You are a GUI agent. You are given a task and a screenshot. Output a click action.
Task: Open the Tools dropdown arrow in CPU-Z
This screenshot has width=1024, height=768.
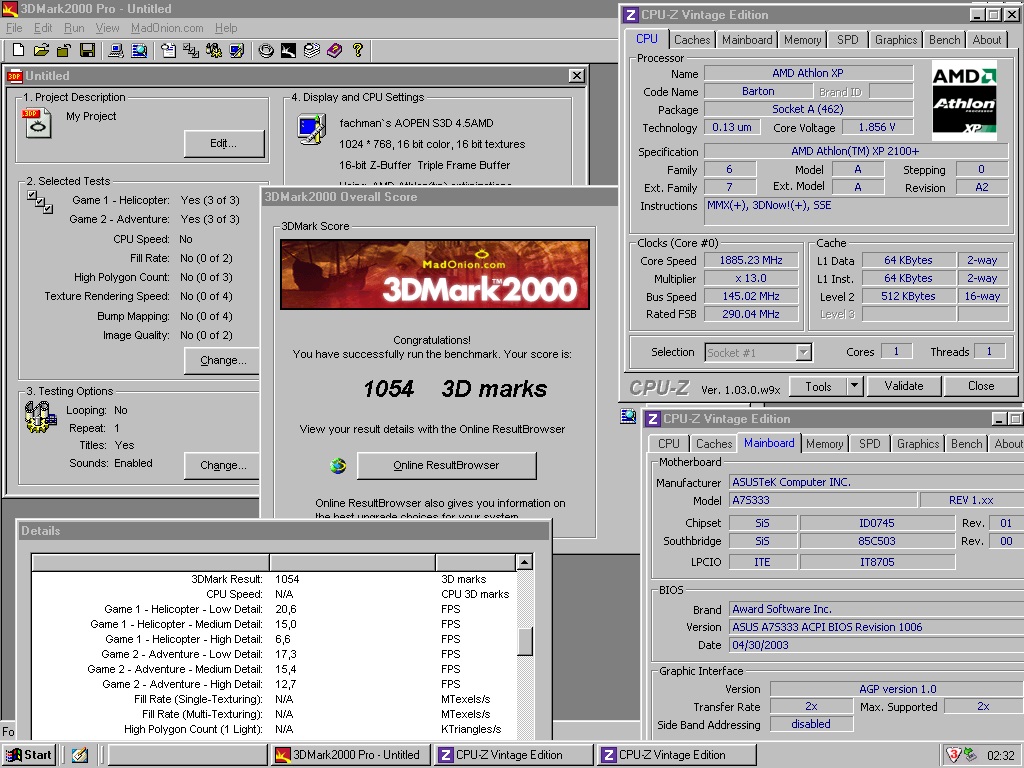(x=854, y=386)
